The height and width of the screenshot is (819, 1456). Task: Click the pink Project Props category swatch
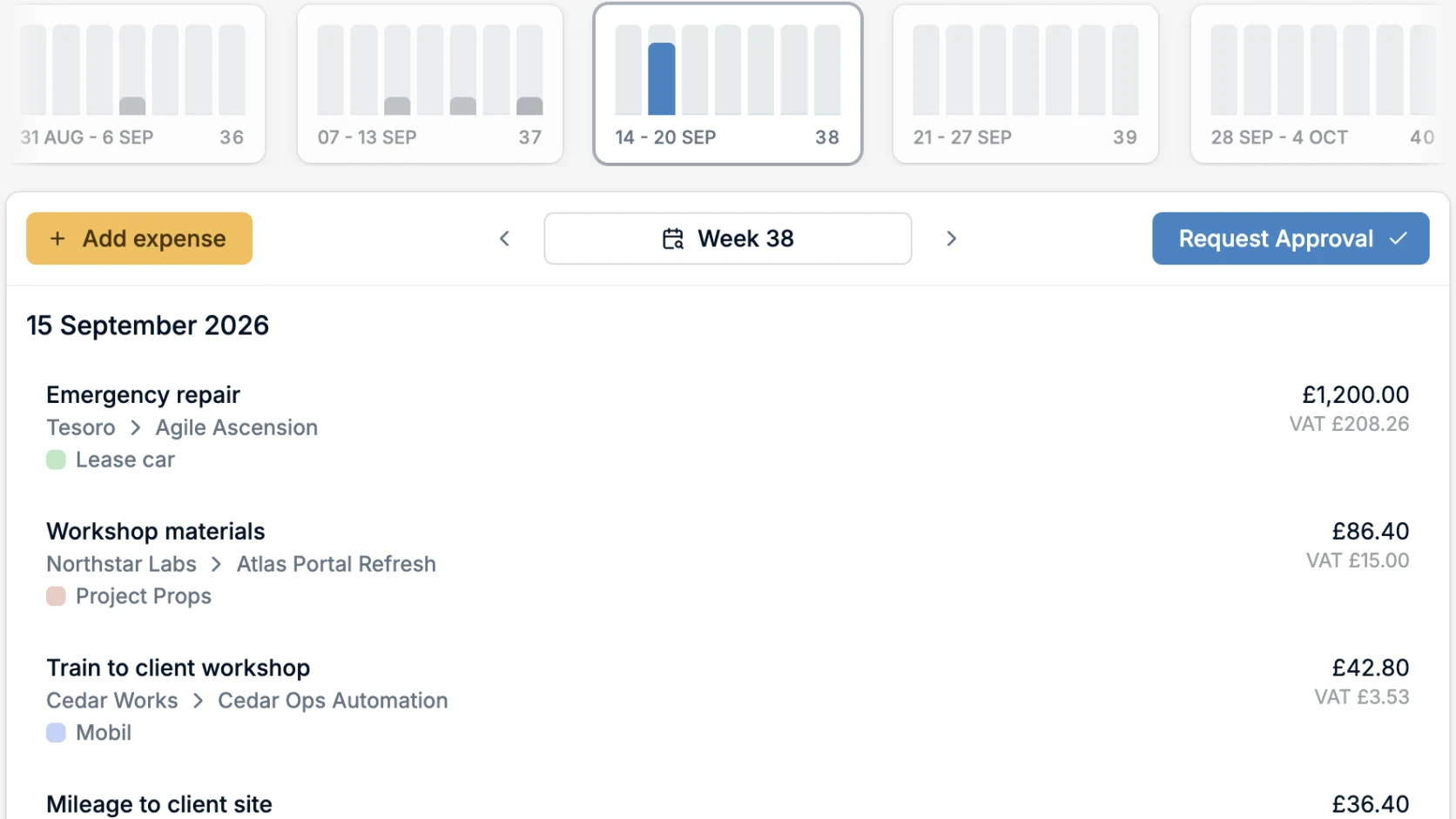pyautogui.click(x=56, y=596)
